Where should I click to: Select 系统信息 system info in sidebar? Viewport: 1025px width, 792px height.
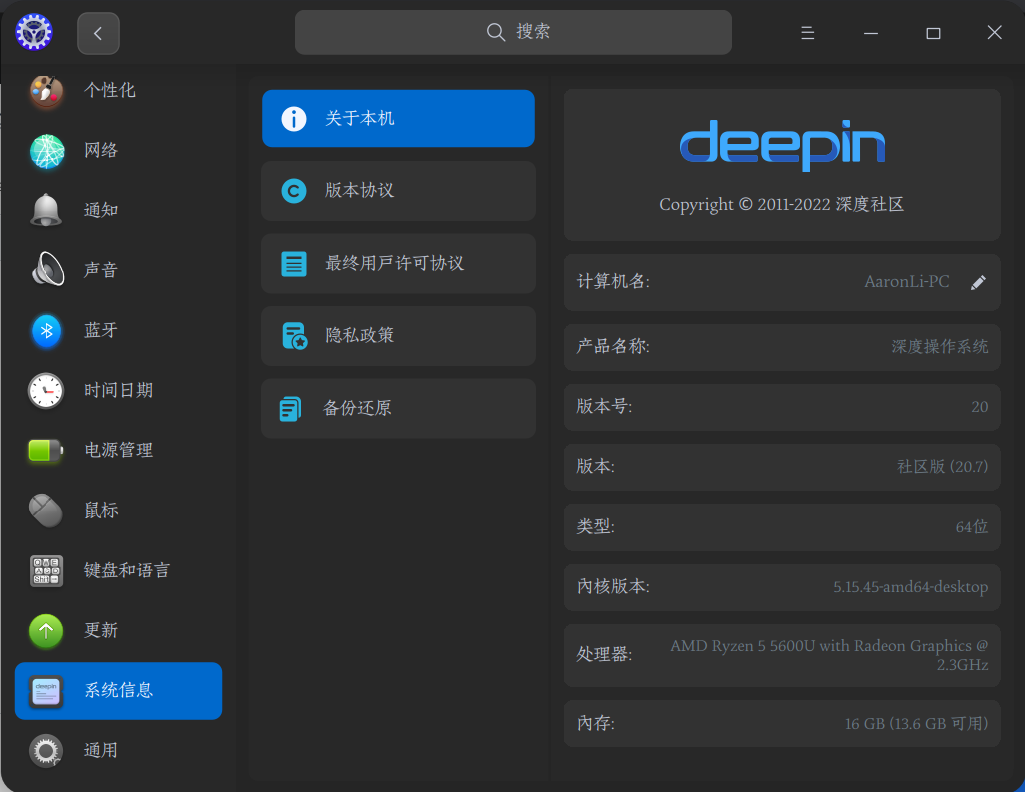click(118, 690)
